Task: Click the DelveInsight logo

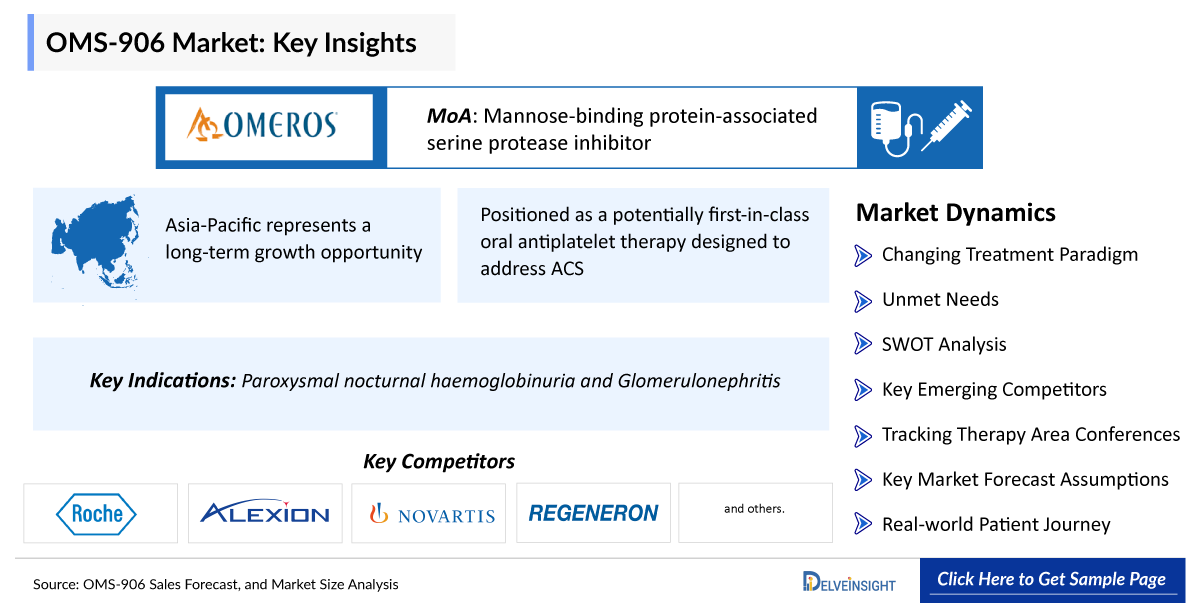Action: coord(849,582)
